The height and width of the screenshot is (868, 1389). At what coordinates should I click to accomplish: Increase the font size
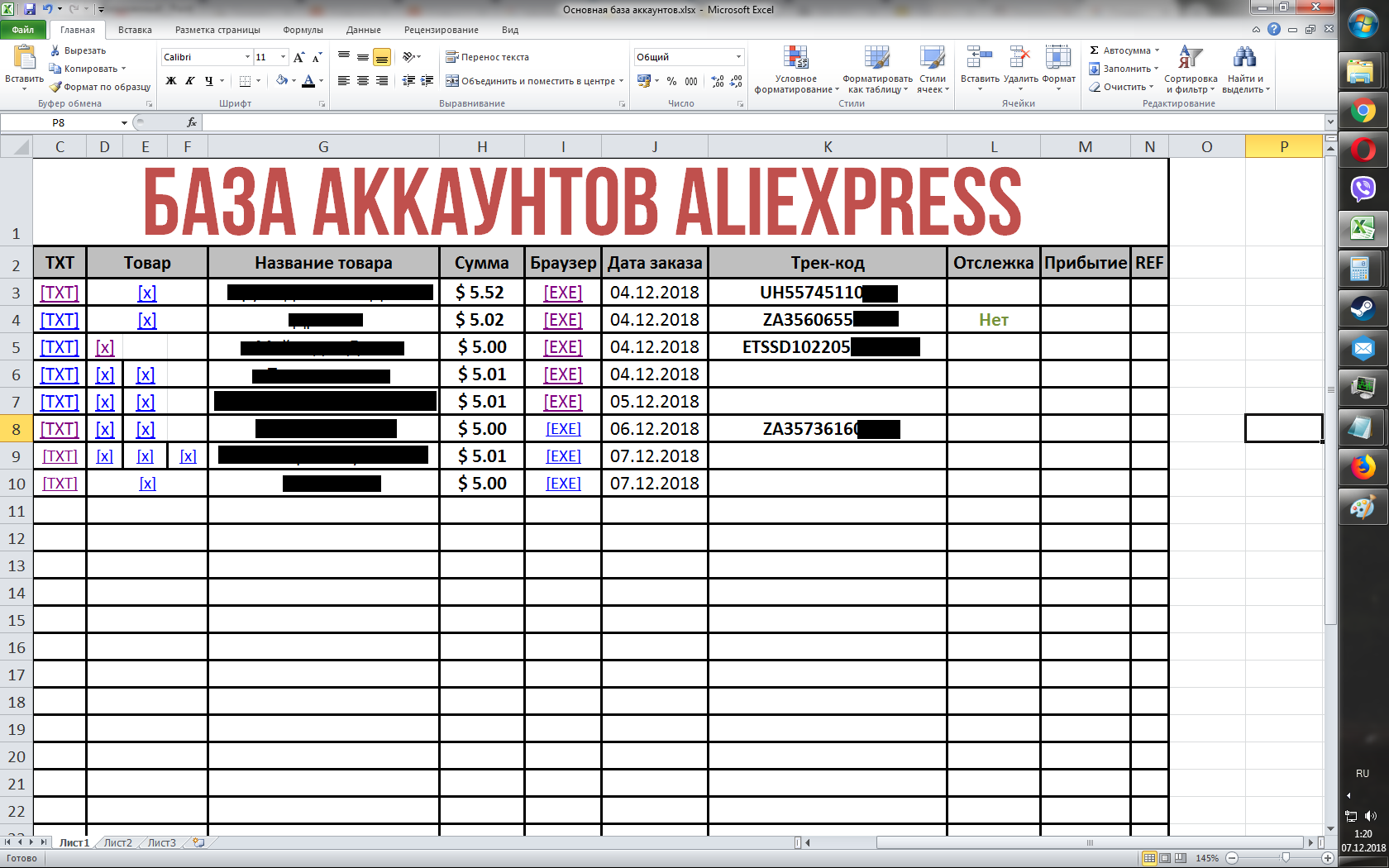[x=298, y=57]
